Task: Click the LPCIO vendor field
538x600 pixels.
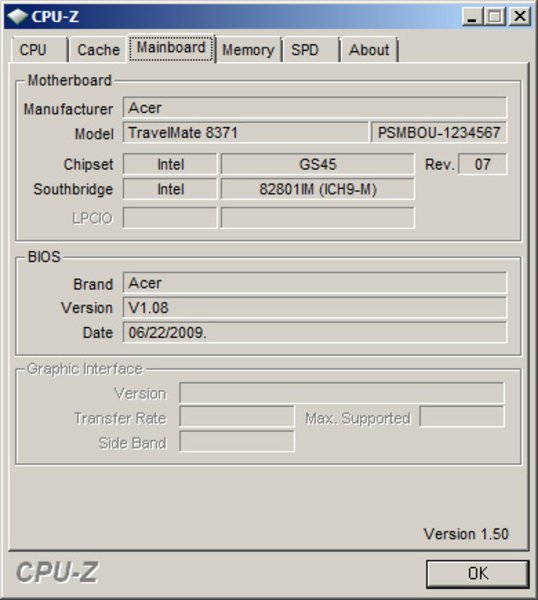Action: point(170,218)
